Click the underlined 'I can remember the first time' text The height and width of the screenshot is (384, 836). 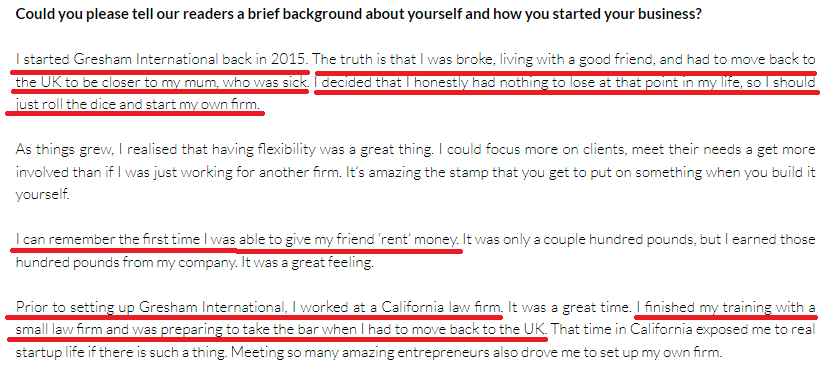109,239
